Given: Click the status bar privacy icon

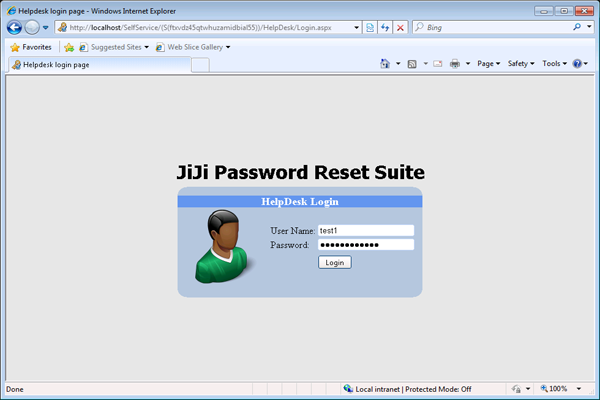Looking at the screenshot, I should (516, 389).
